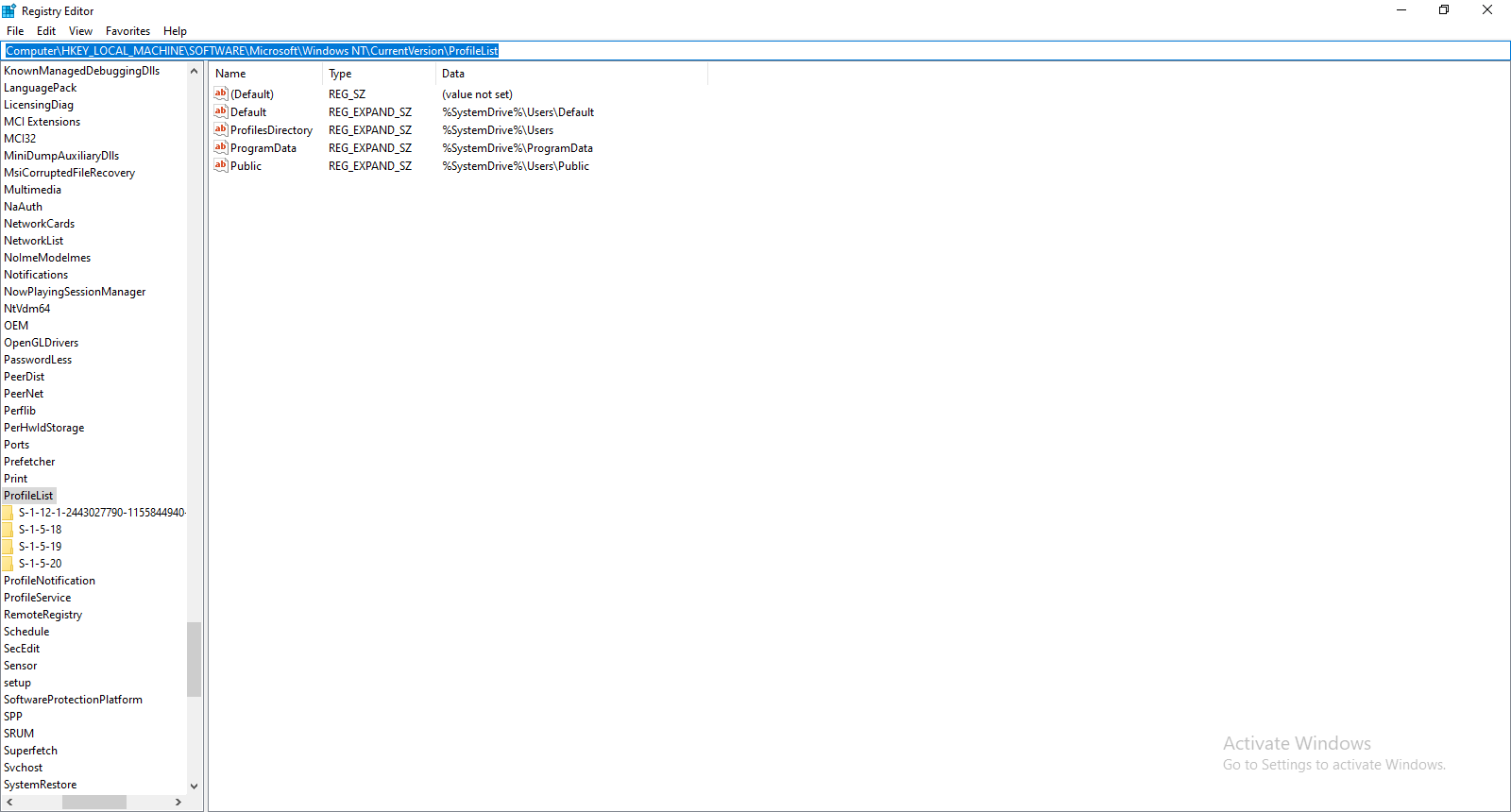Click the horizontal scroll left arrow
The width and height of the screenshot is (1511, 812).
(9, 802)
